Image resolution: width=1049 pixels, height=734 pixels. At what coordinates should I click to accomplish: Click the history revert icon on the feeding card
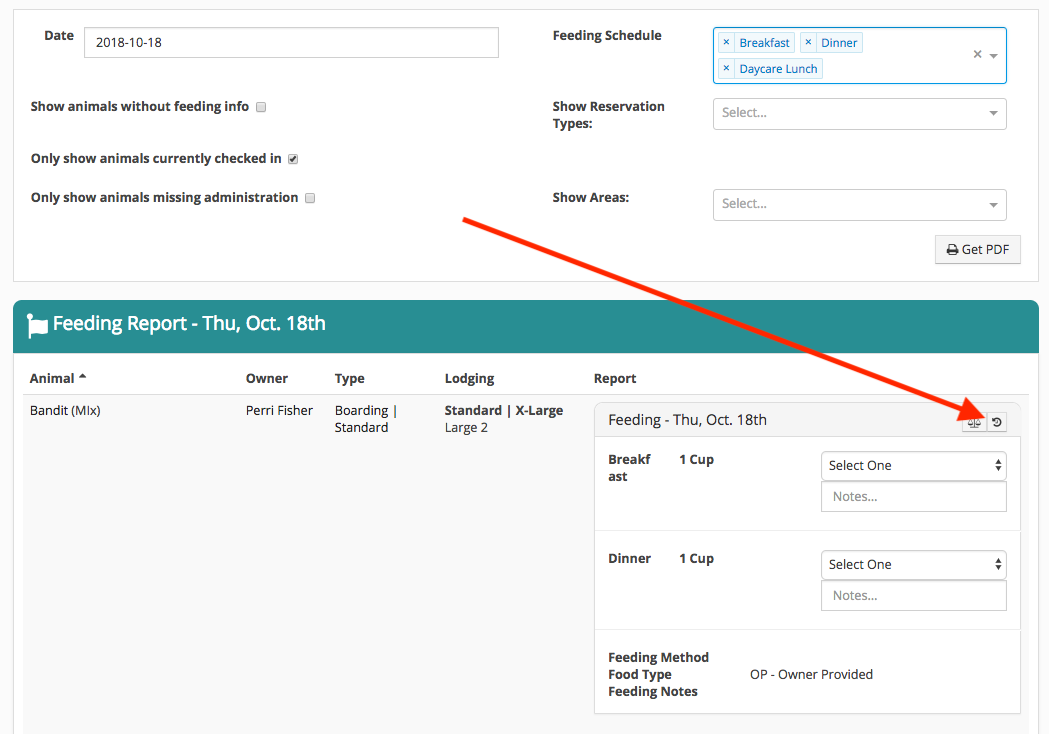(996, 422)
